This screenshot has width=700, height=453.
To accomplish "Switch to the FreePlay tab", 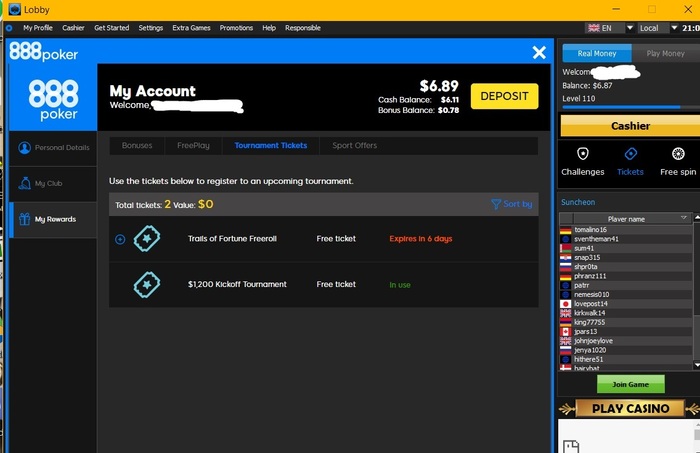I will 193,145.
